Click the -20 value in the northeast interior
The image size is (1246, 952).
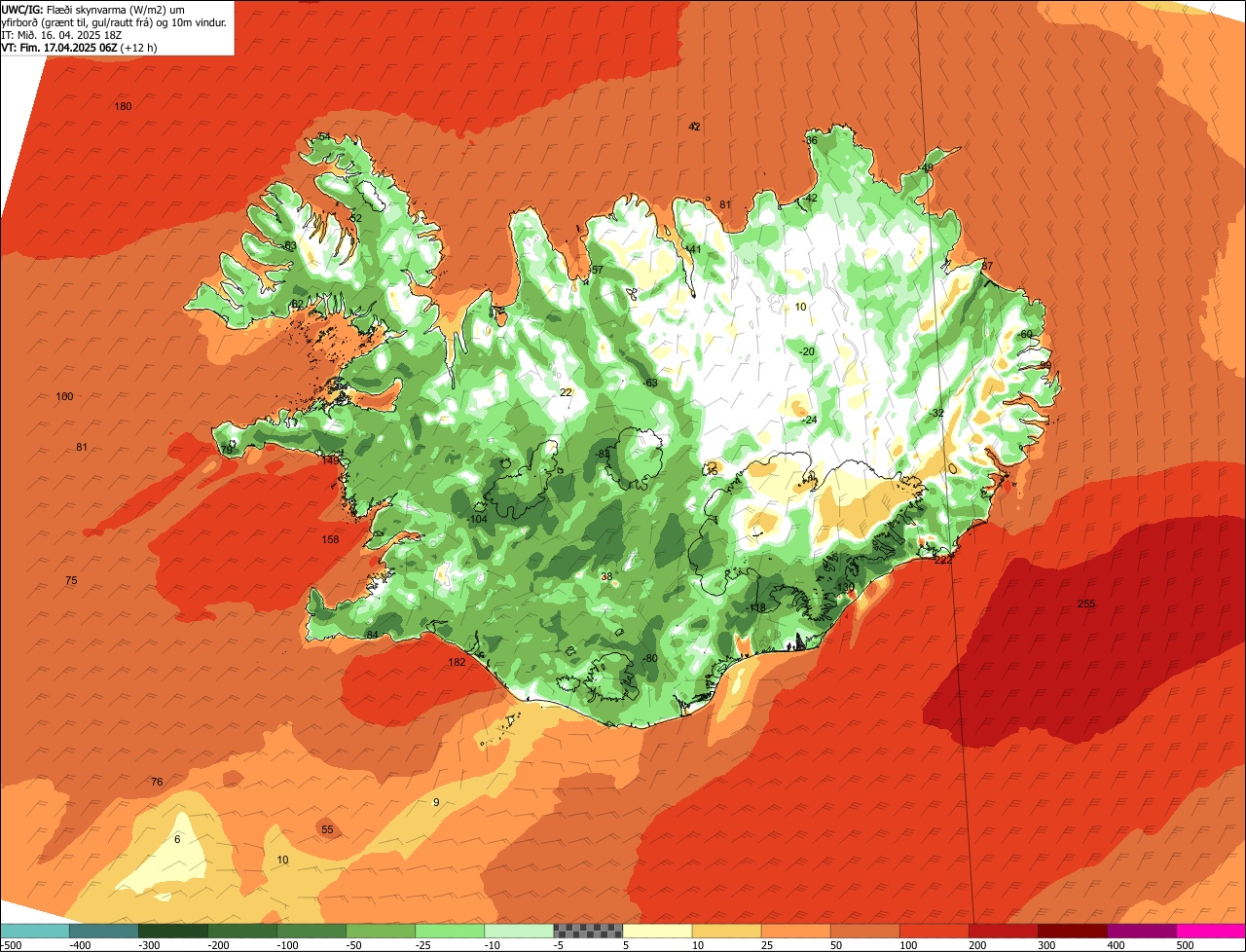806,351
